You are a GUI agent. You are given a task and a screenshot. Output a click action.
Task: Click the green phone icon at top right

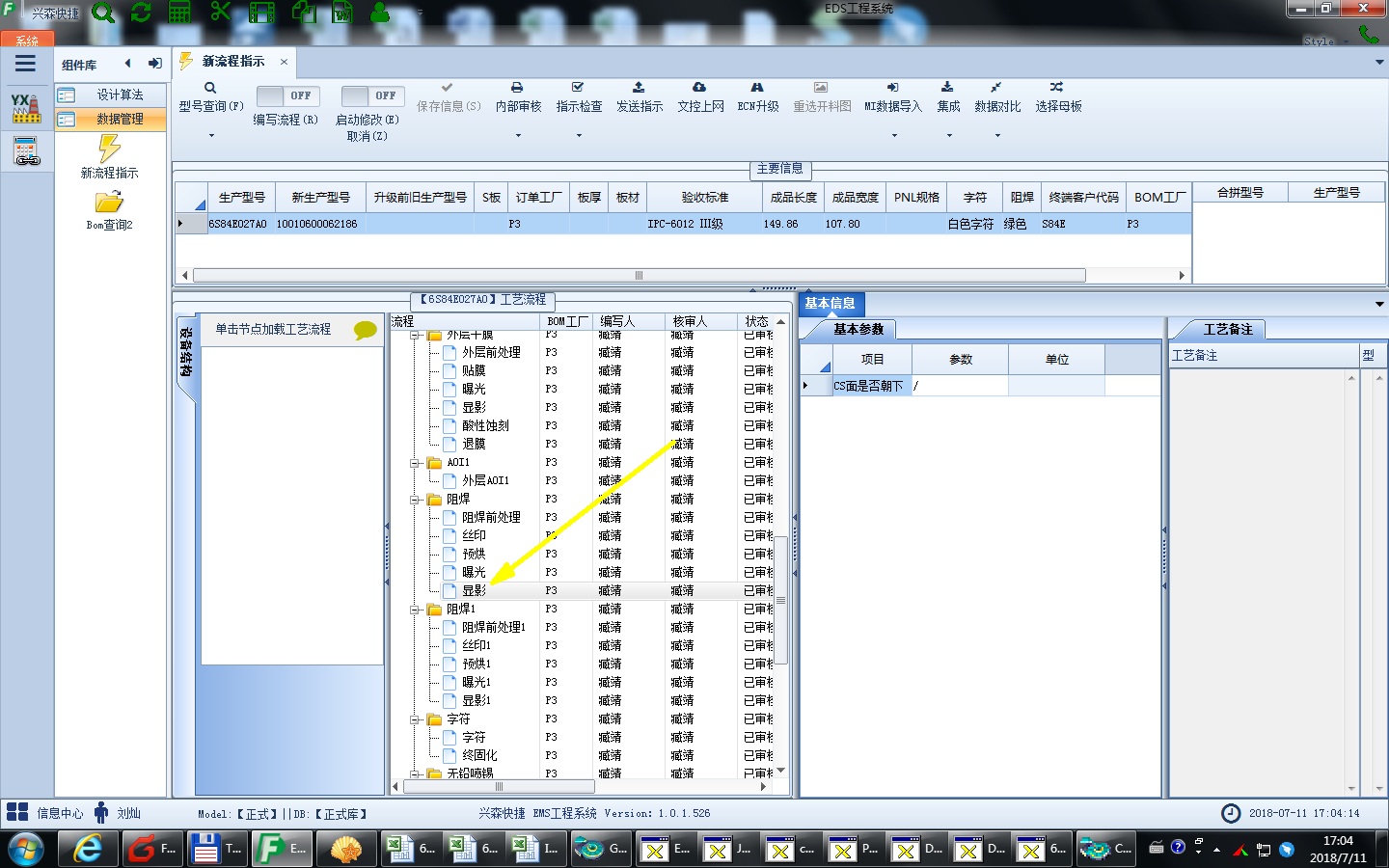pyautogui.click(x=1369, y=35)
